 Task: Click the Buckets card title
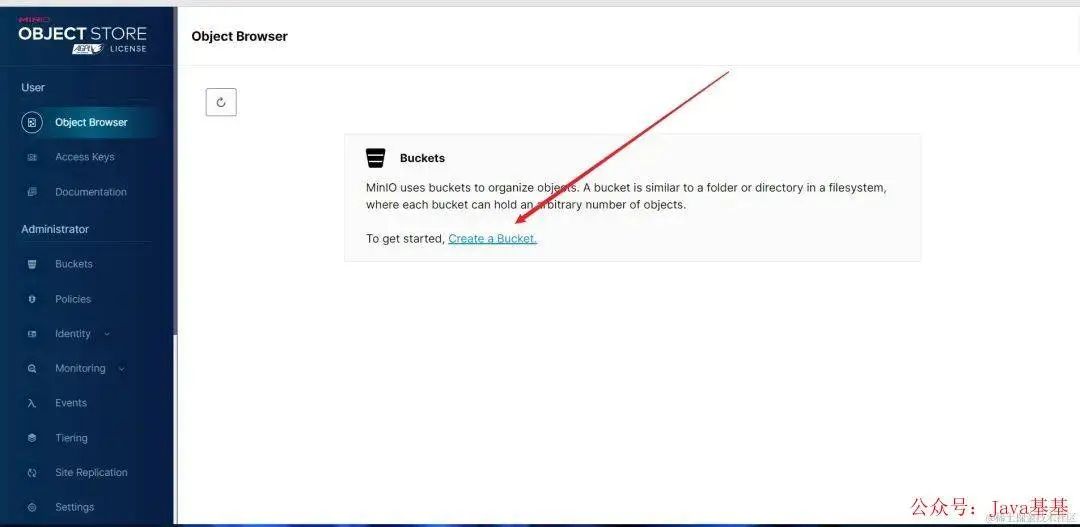[x=422, y=158]
